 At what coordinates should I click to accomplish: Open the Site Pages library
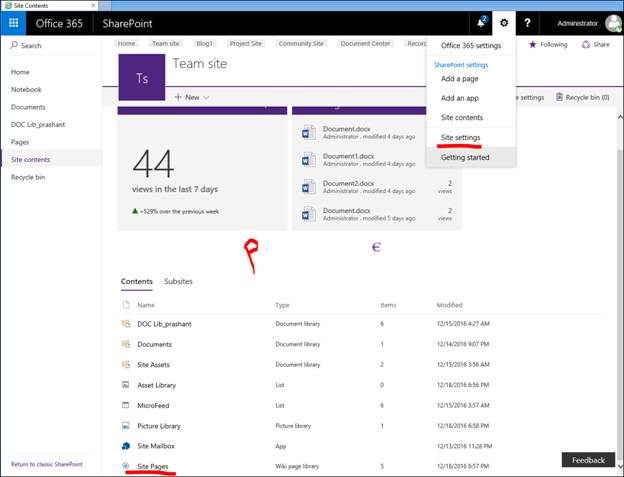coord(152,466)
